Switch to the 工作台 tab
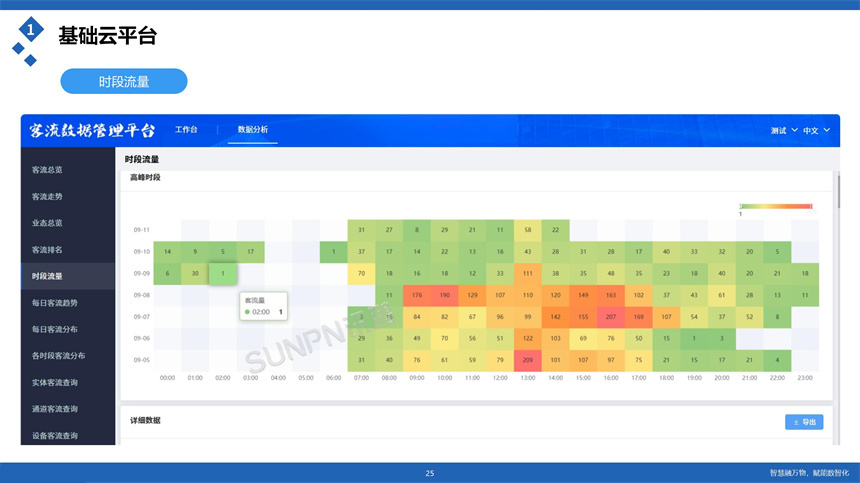This screenshot has width=860, height=483. 186,130
